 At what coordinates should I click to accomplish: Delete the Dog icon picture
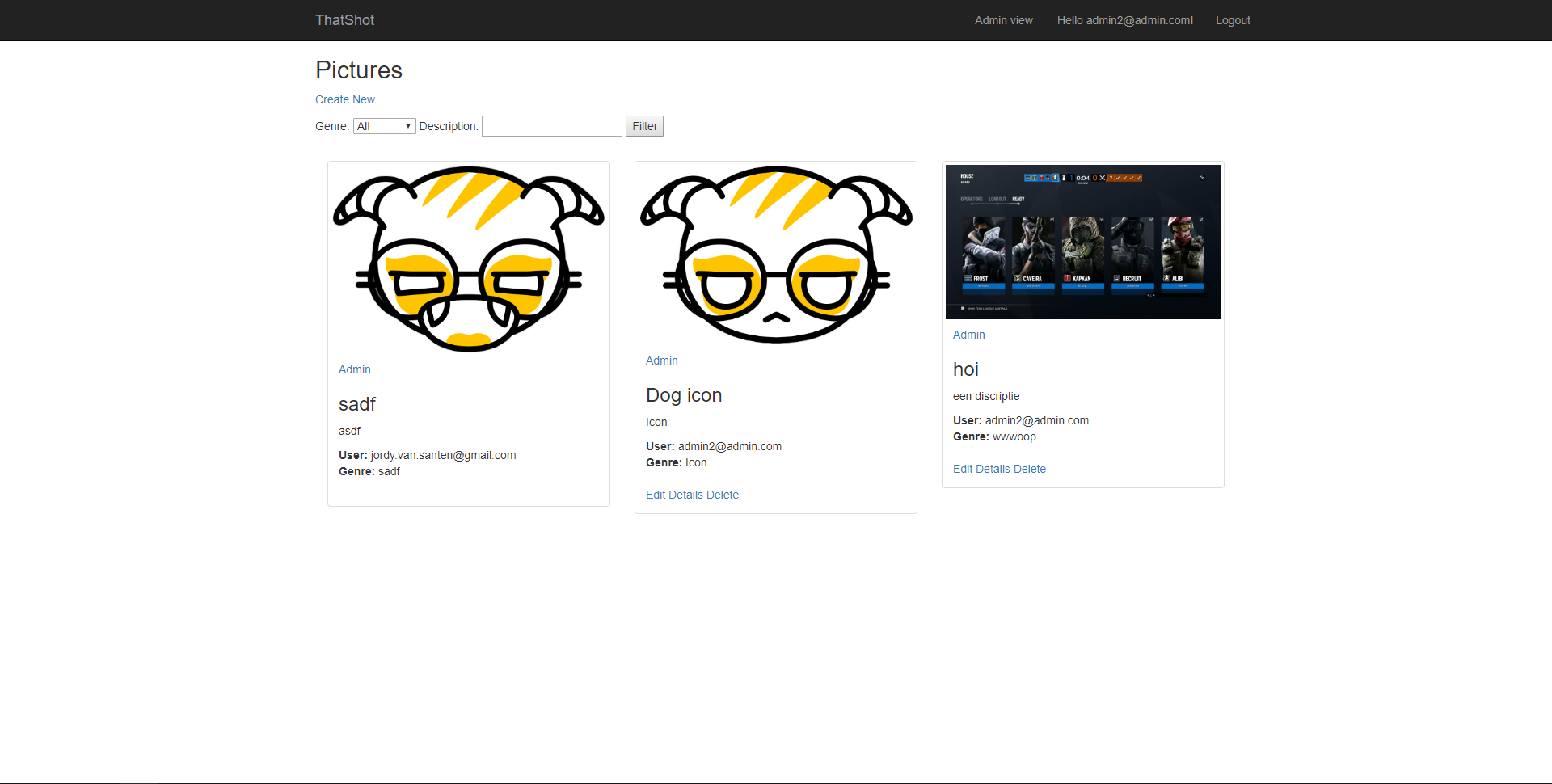(x=723, y=495)
